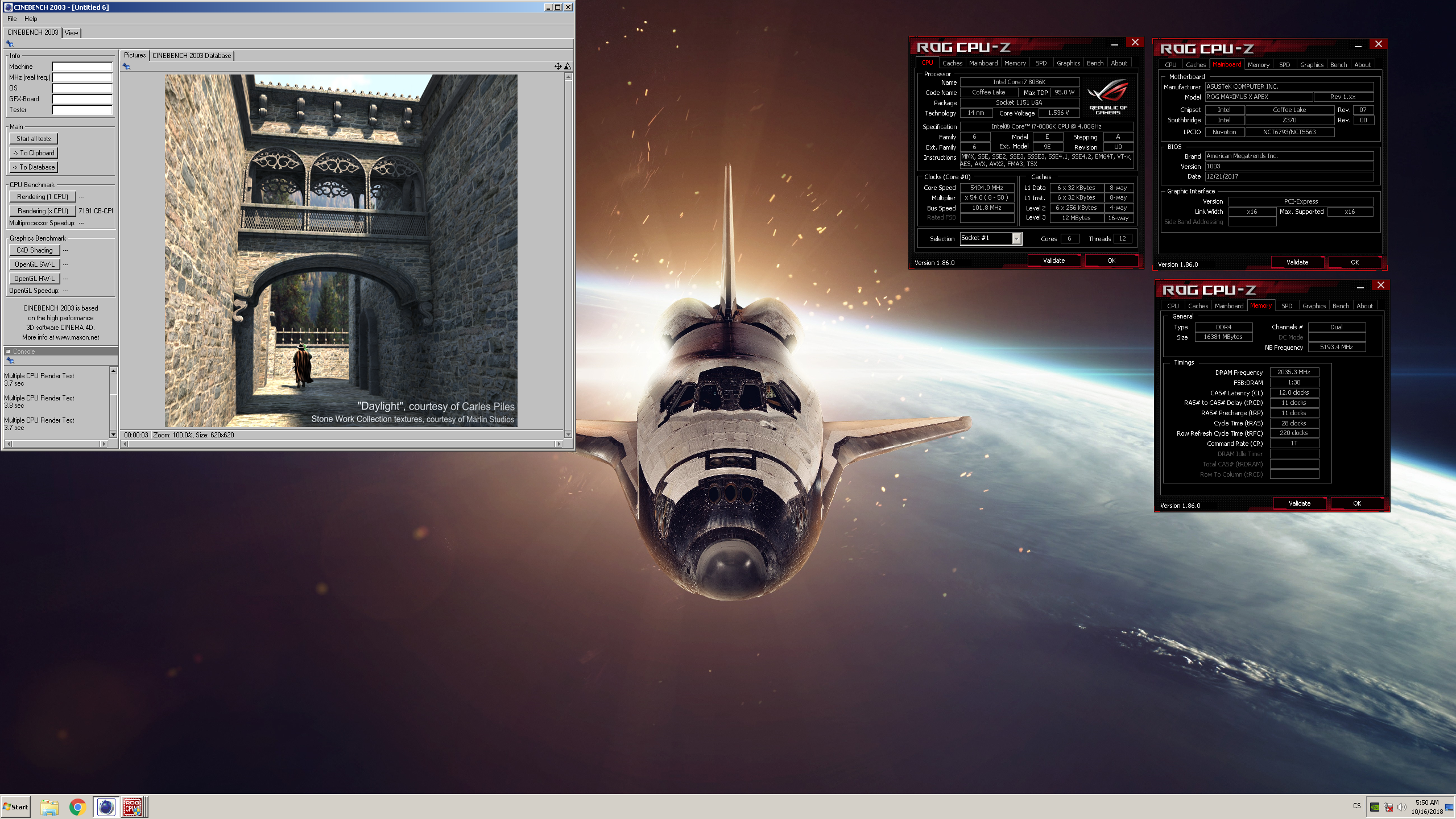The width and height of the screenshot is (1456, 819).
Task: Click Start all tests button
Action: [x=34, y=139]
